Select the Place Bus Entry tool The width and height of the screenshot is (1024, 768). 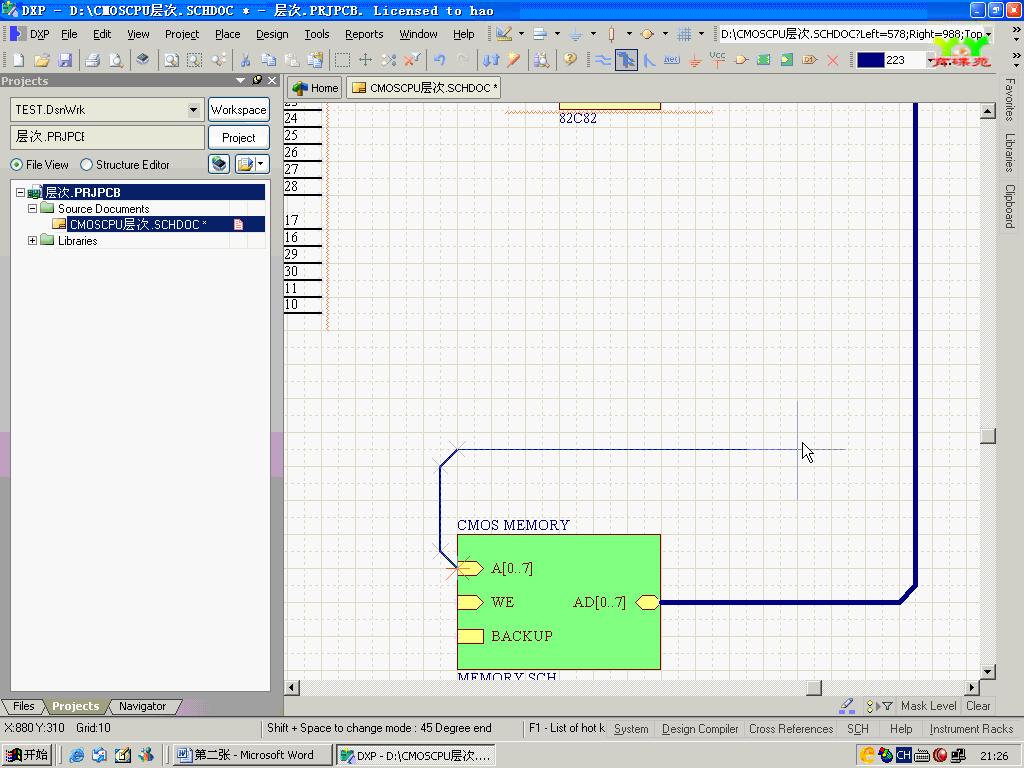649,60
